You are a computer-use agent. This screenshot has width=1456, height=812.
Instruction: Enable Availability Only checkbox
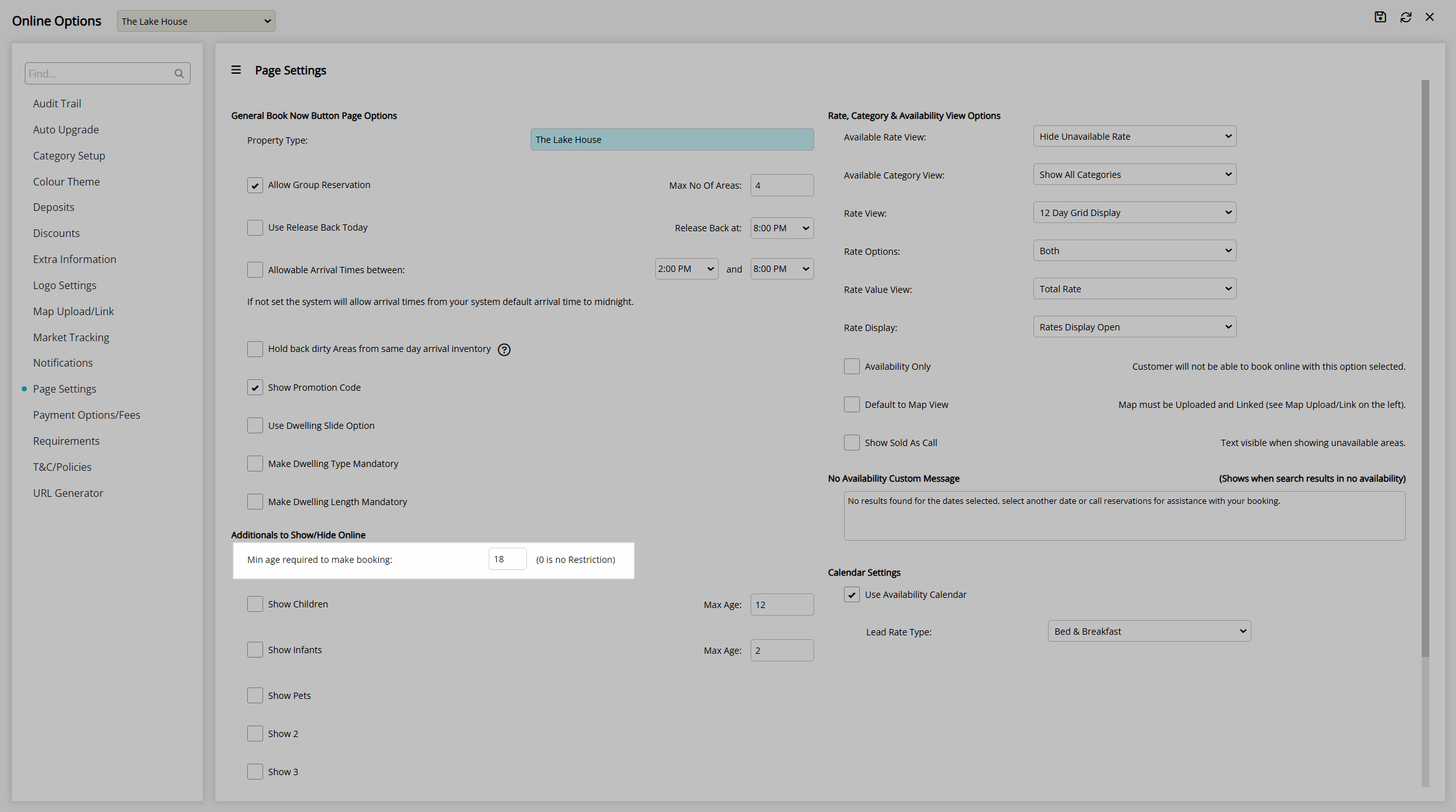click(852, 367)
